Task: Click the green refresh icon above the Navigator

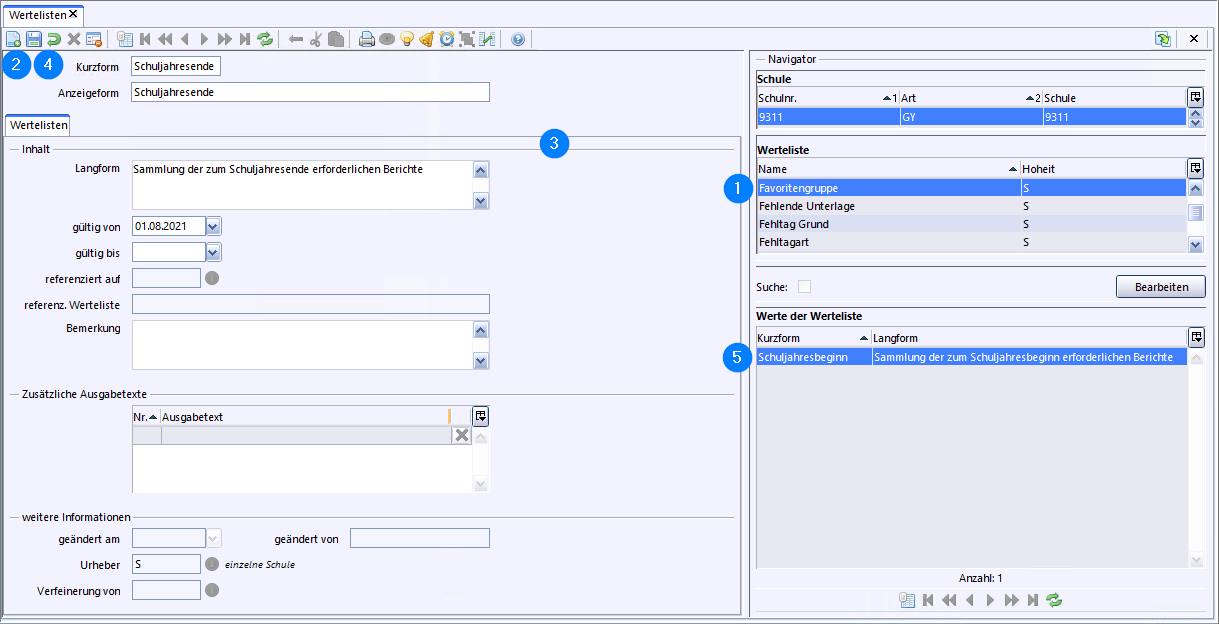Action: [x=1163, y=39]
